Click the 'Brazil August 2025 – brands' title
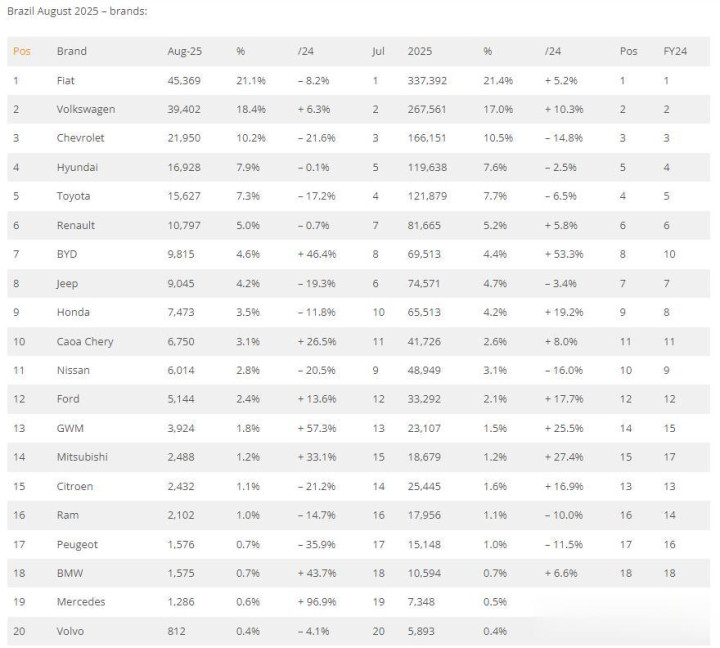Viewport: 720px width, 648px height. tap(77, 11)
